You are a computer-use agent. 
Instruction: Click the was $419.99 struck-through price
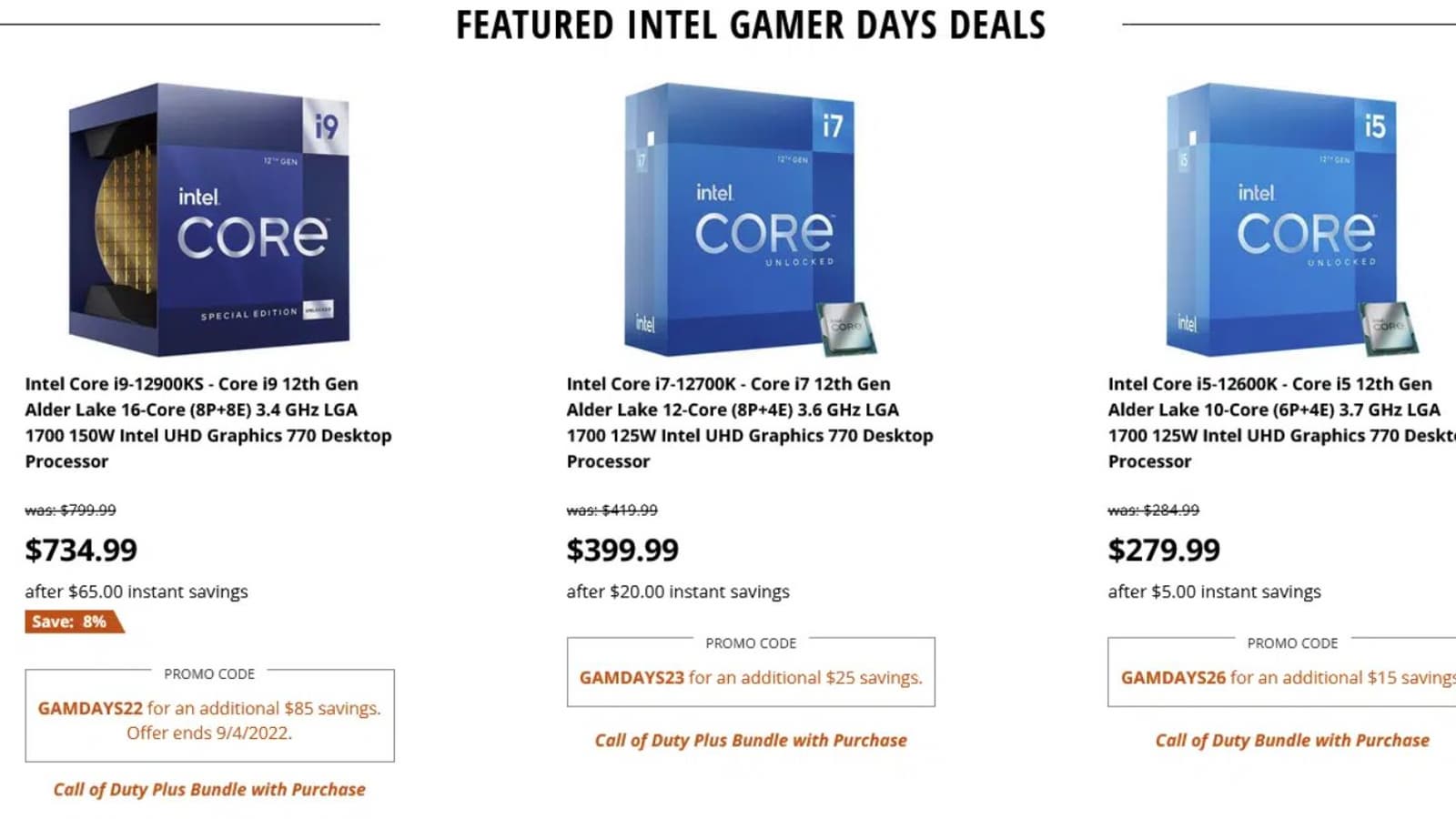pos(612,511)
